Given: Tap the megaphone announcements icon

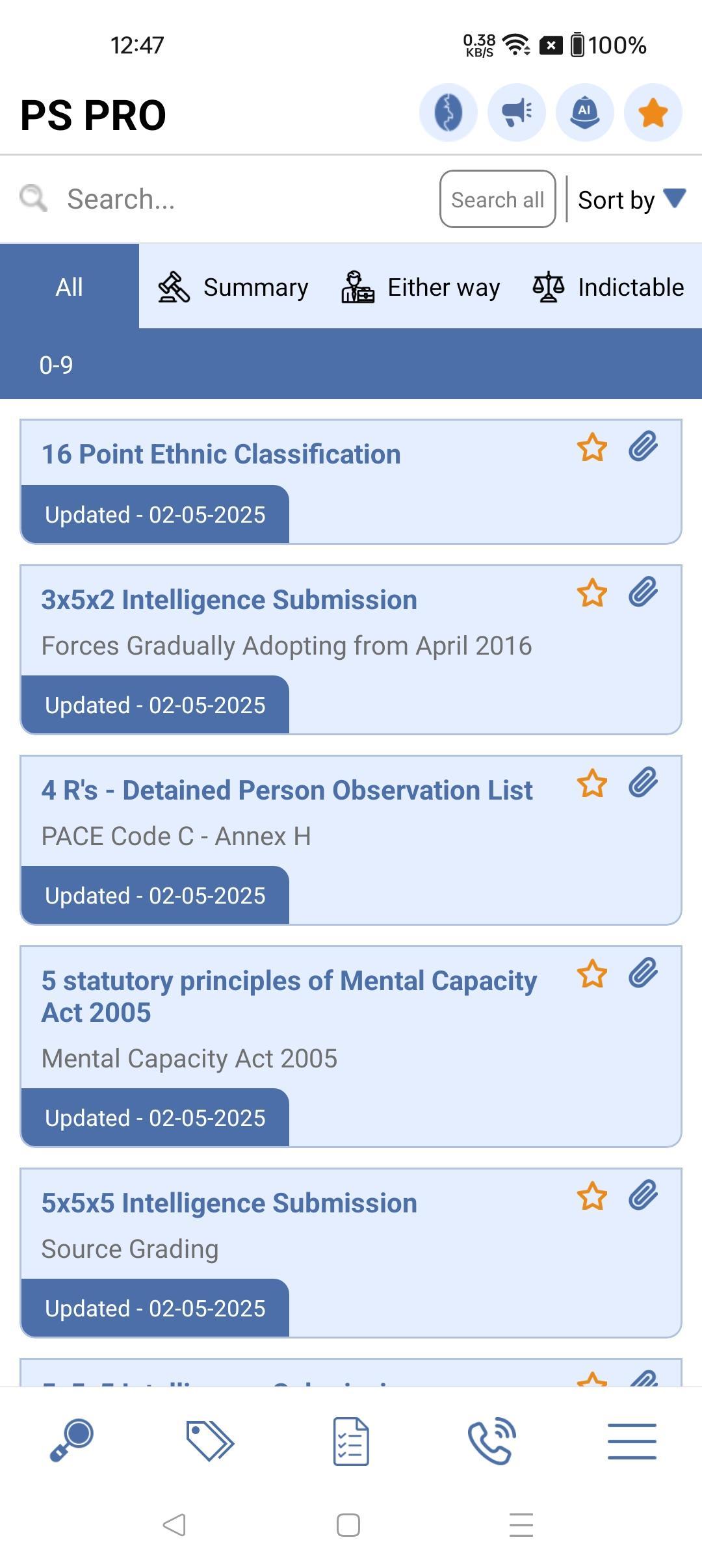Looking at the screenshot, I should (x=517, y=112).
